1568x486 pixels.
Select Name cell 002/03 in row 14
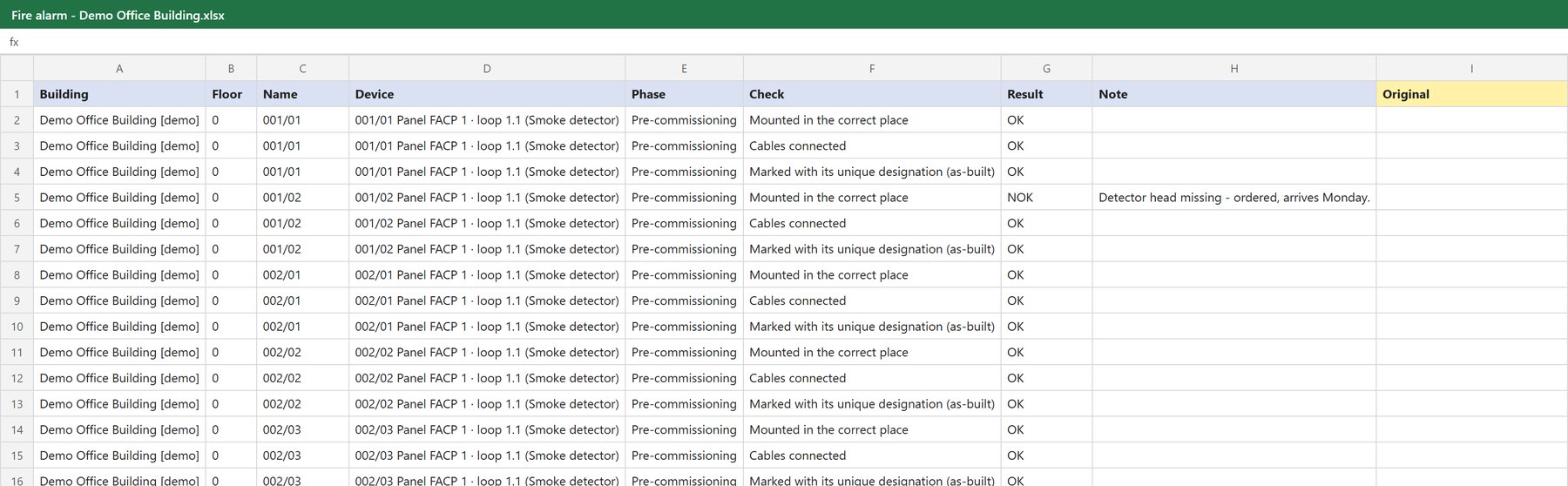pos(302,429)
